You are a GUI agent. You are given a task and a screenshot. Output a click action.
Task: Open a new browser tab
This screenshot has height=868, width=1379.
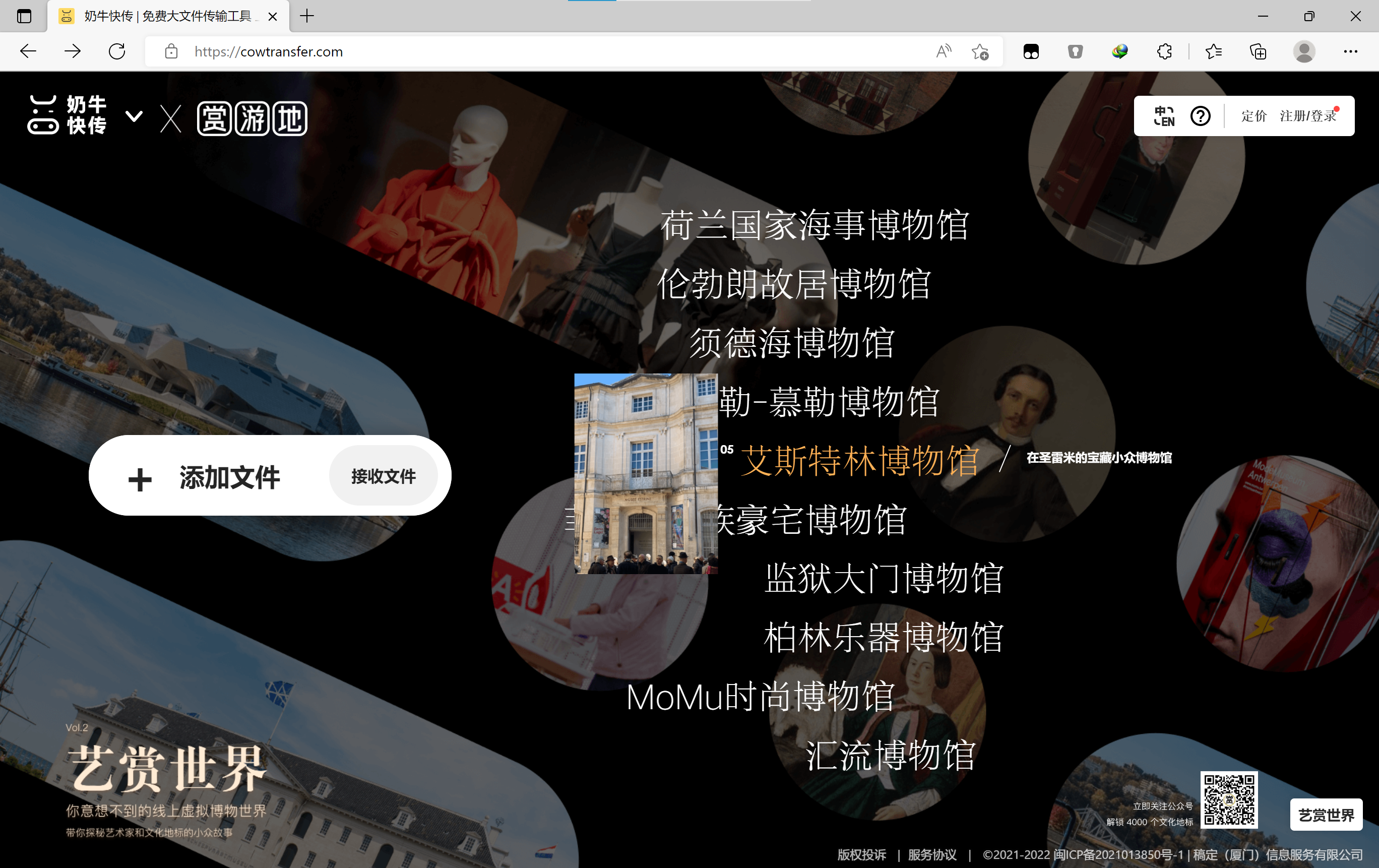pyautogui.click(x=307, y=16)
